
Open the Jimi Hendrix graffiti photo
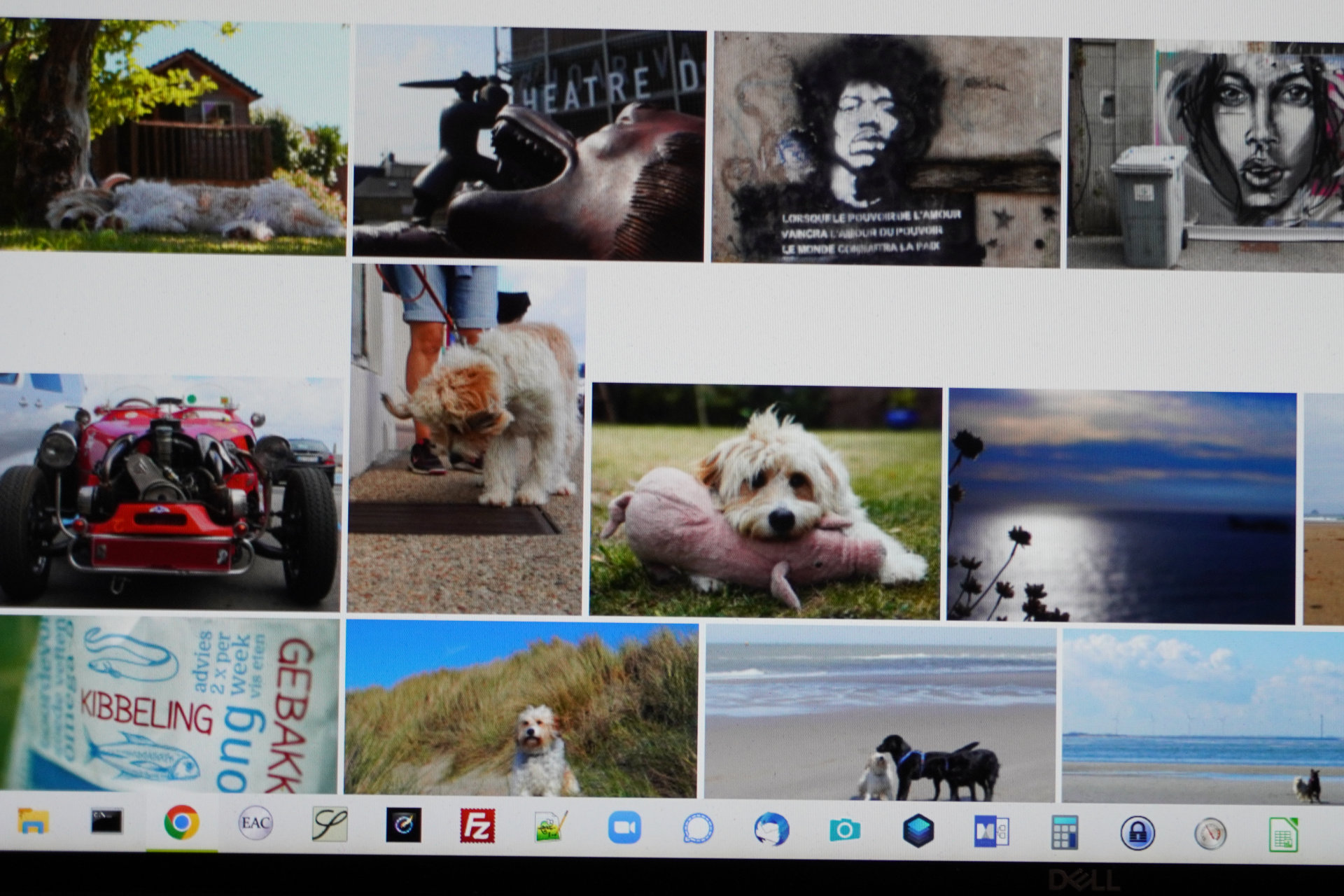tap(886, 150)
